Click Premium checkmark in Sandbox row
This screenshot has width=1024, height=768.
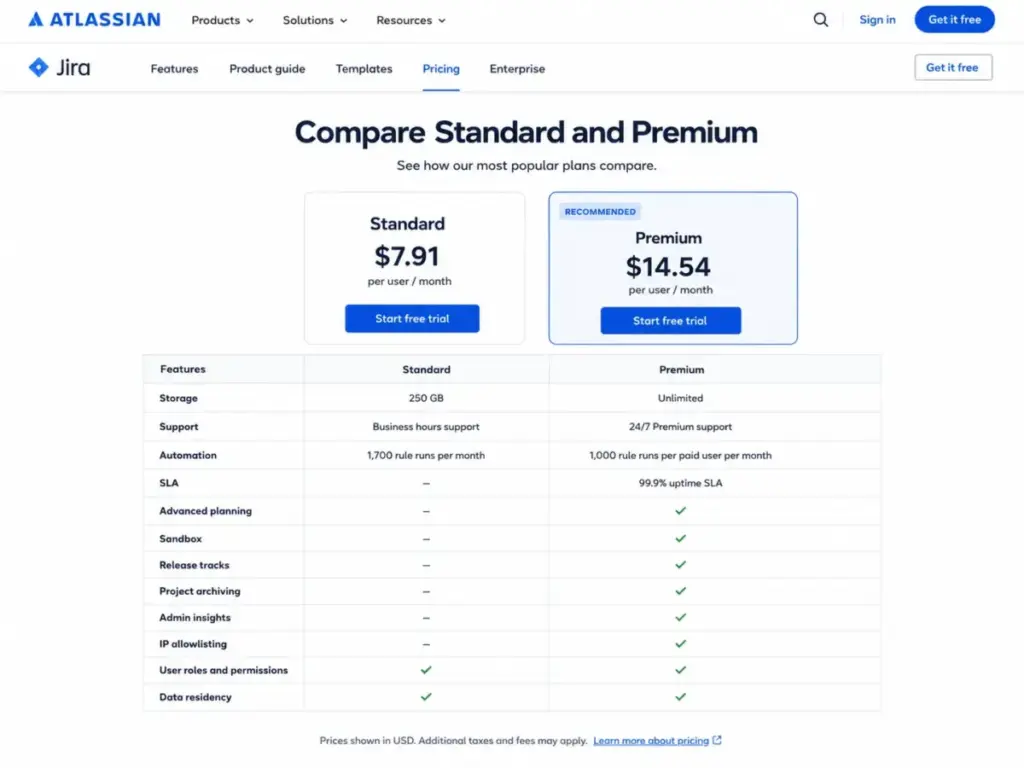pyautogui.click(x=680, y=538)
